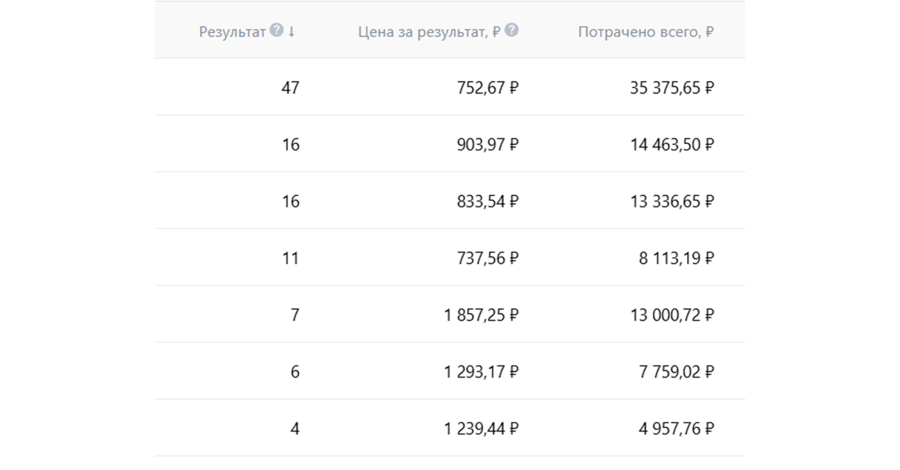900x470 pixels.
Task: Click Потрачено всего, ₽ column header
Action: pos(646,32)
